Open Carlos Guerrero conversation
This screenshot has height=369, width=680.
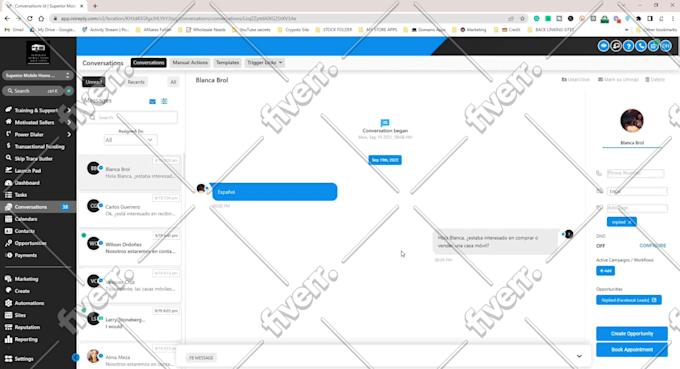click(130, 210)
